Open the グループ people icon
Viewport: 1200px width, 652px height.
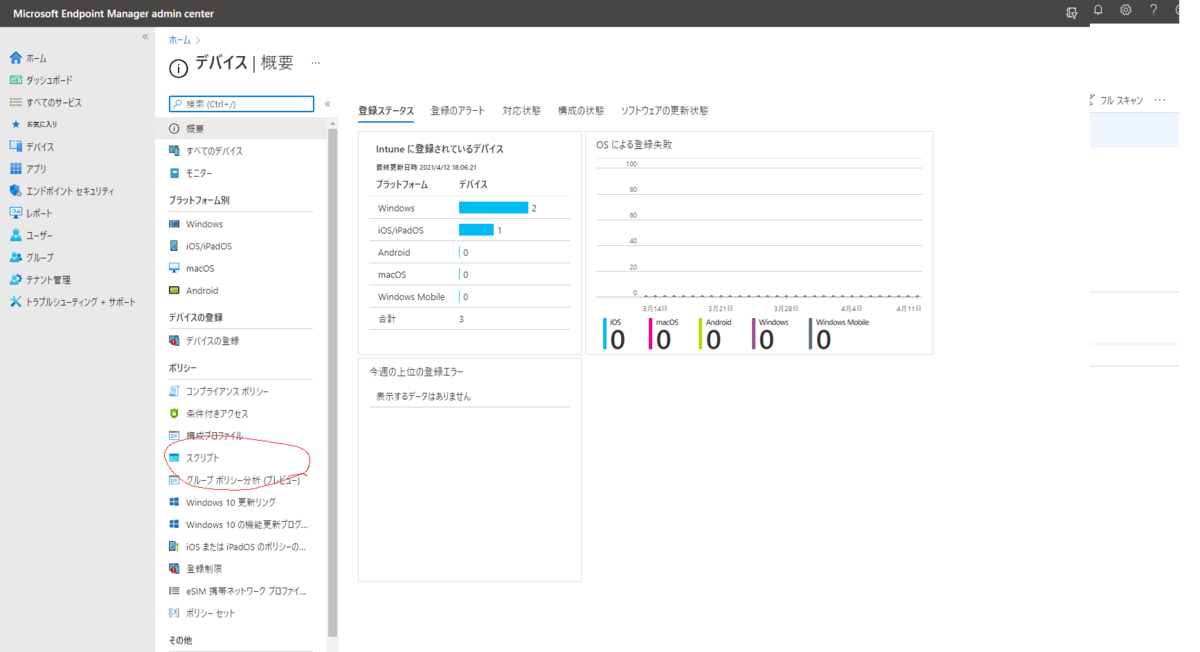[15, 257]
